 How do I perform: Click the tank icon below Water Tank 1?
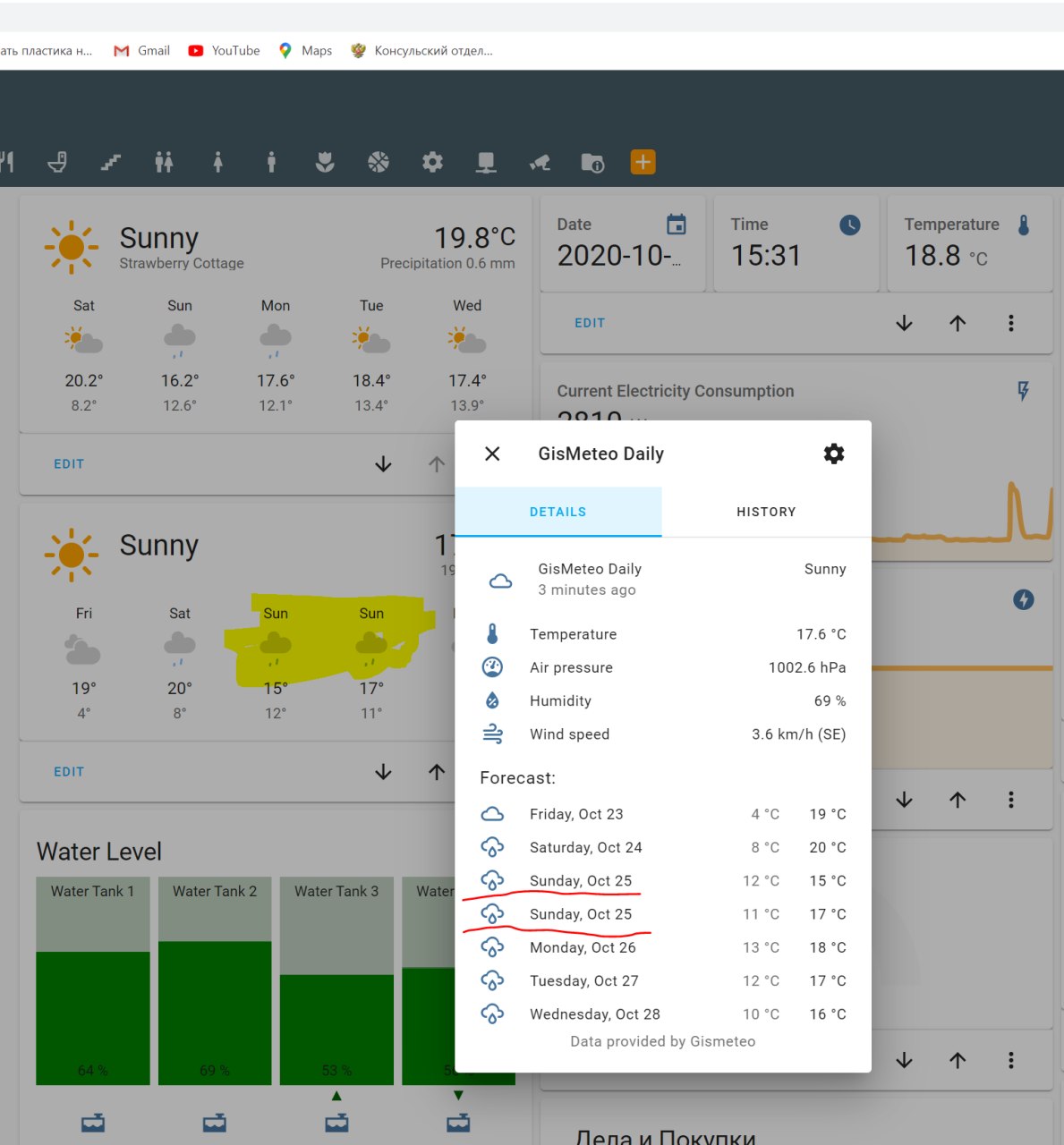click(x=93, y=1123)
